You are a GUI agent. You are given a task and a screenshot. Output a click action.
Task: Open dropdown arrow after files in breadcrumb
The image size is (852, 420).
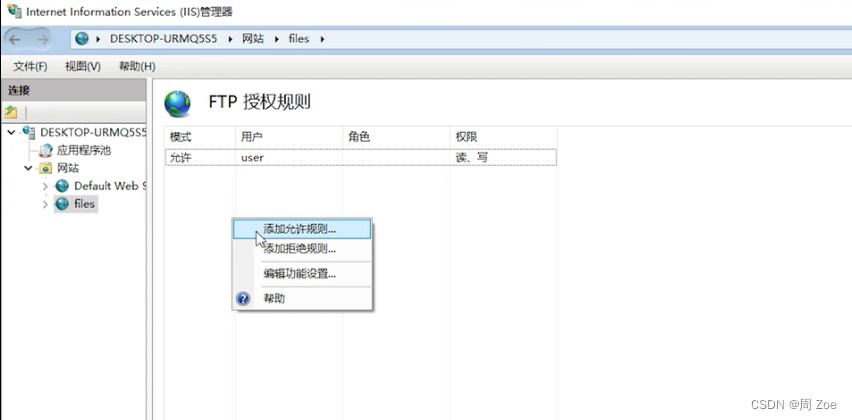(322, 39)
